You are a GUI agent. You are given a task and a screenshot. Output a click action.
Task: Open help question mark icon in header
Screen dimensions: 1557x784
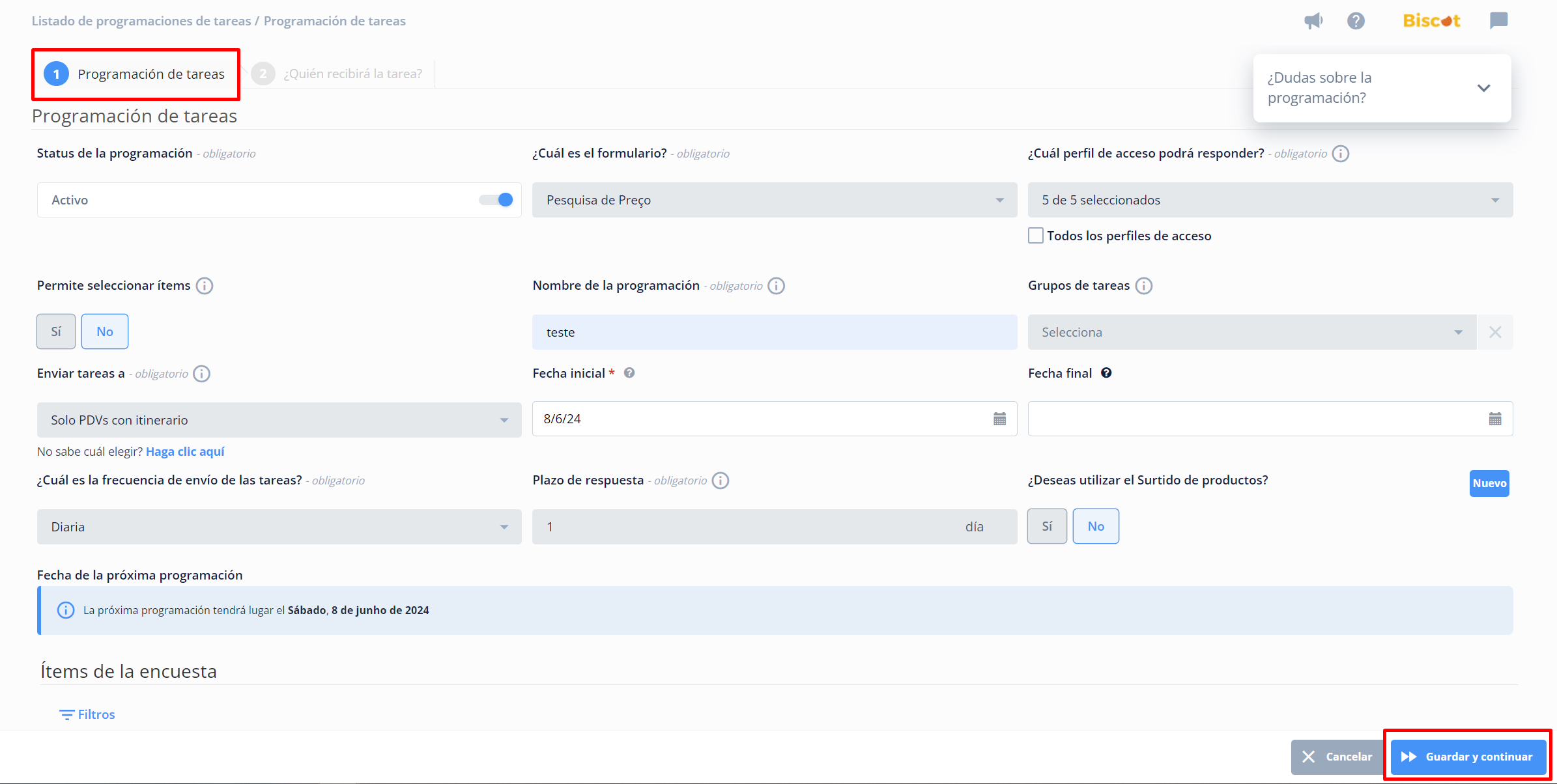(x=1356, y=21)
